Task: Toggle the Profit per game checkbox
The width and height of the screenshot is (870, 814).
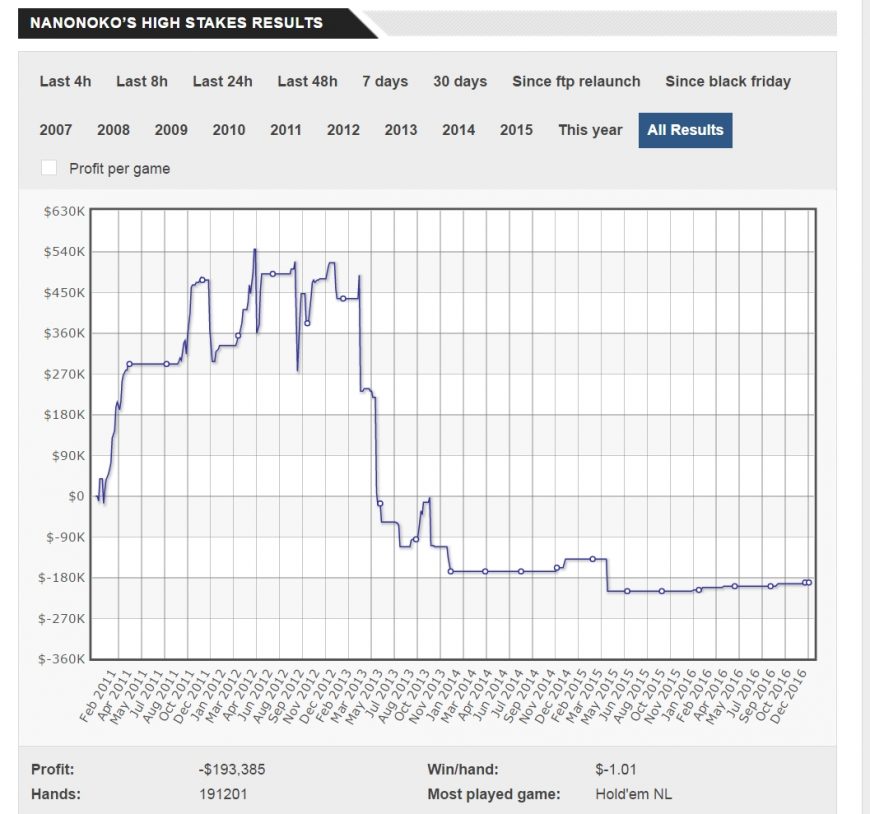Action: coord(48,168)
